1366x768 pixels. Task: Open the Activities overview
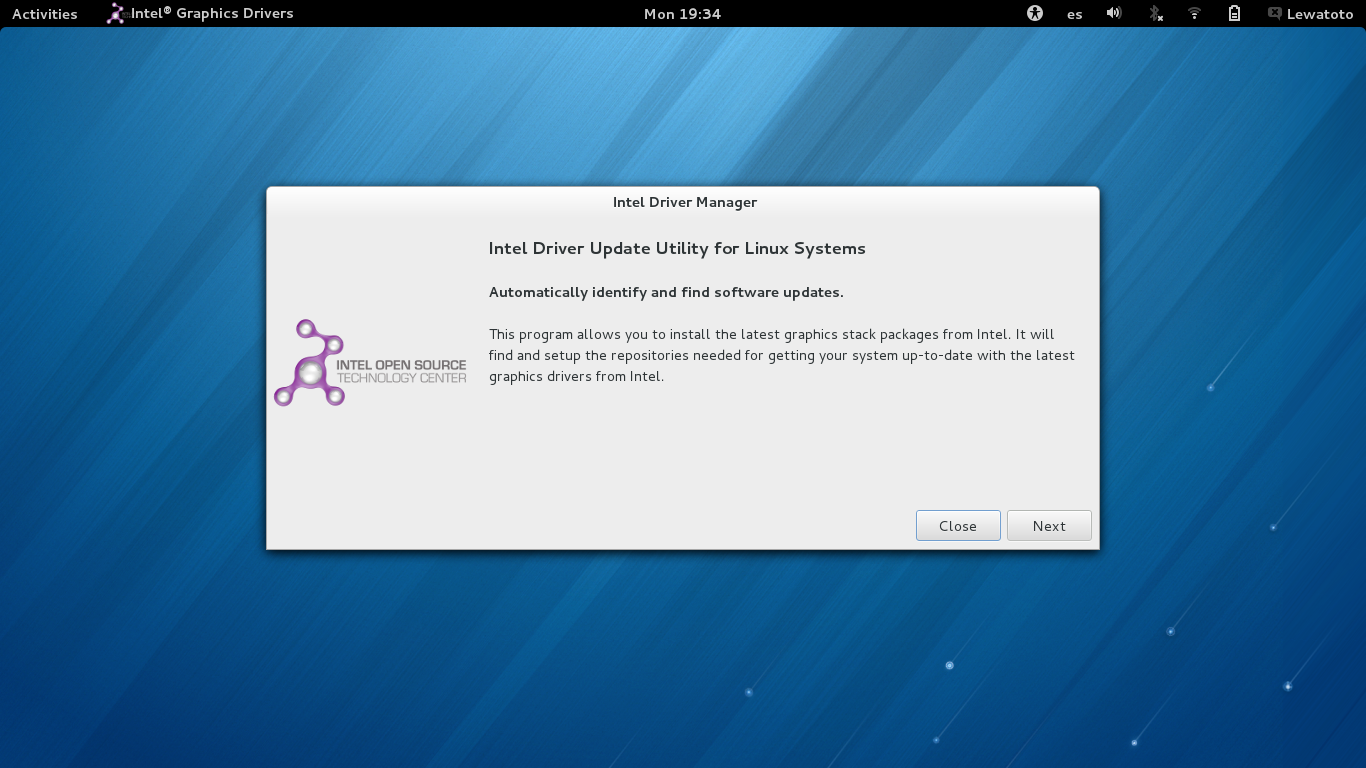pyautogui.click(x=44, y=14)
